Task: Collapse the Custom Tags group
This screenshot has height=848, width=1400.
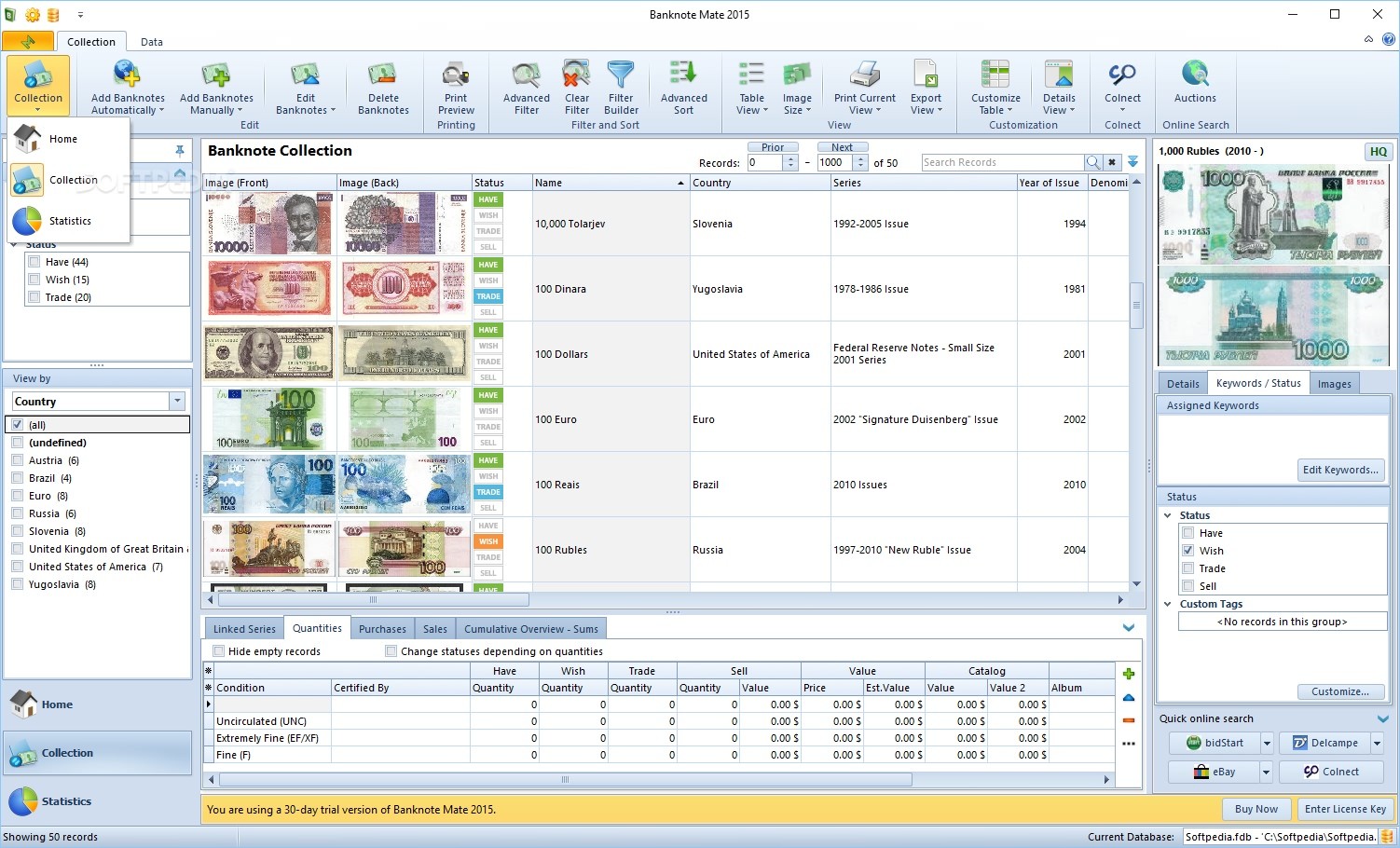Action: pyautogui.click(x=1168, y=604)
